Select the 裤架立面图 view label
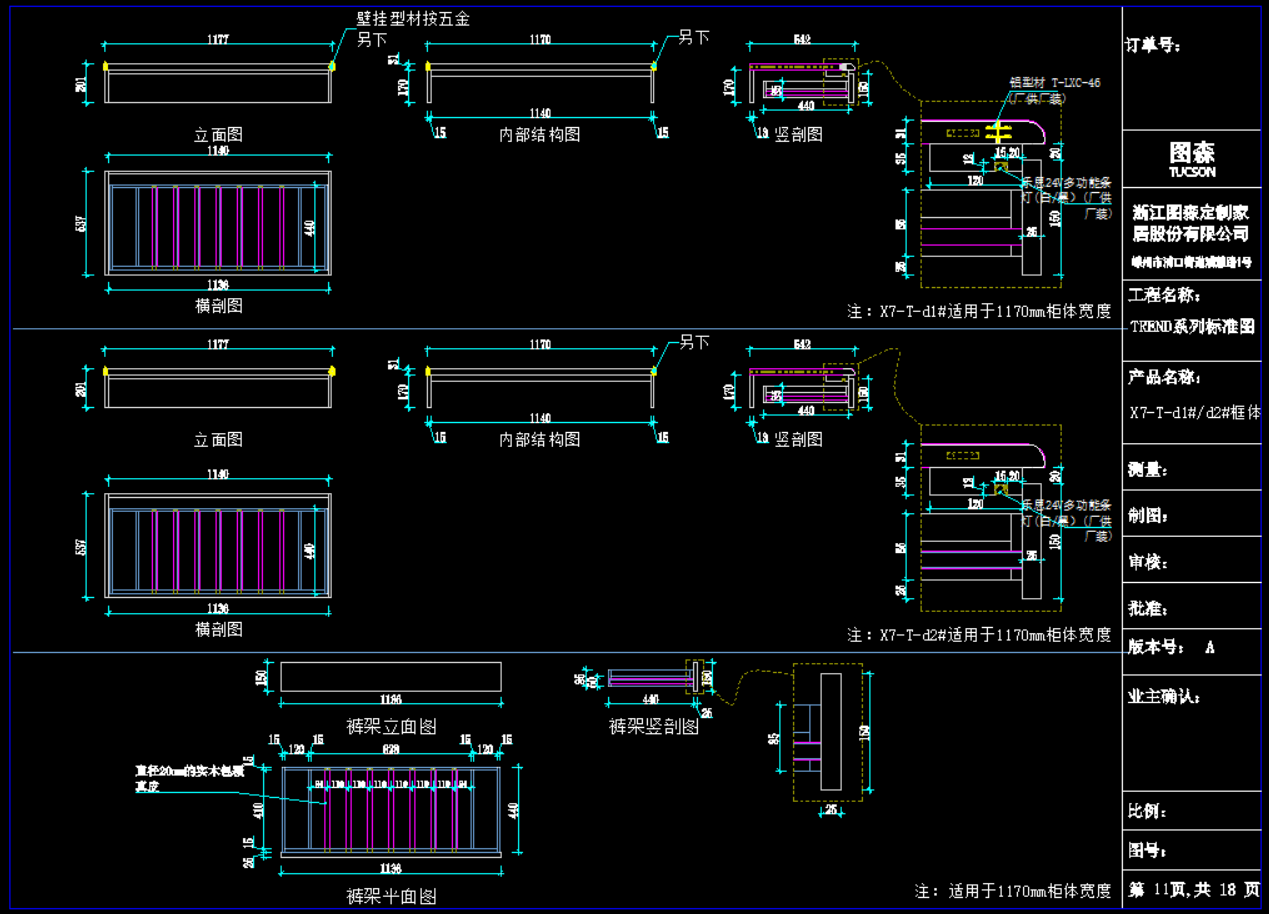 click(391, 726)
